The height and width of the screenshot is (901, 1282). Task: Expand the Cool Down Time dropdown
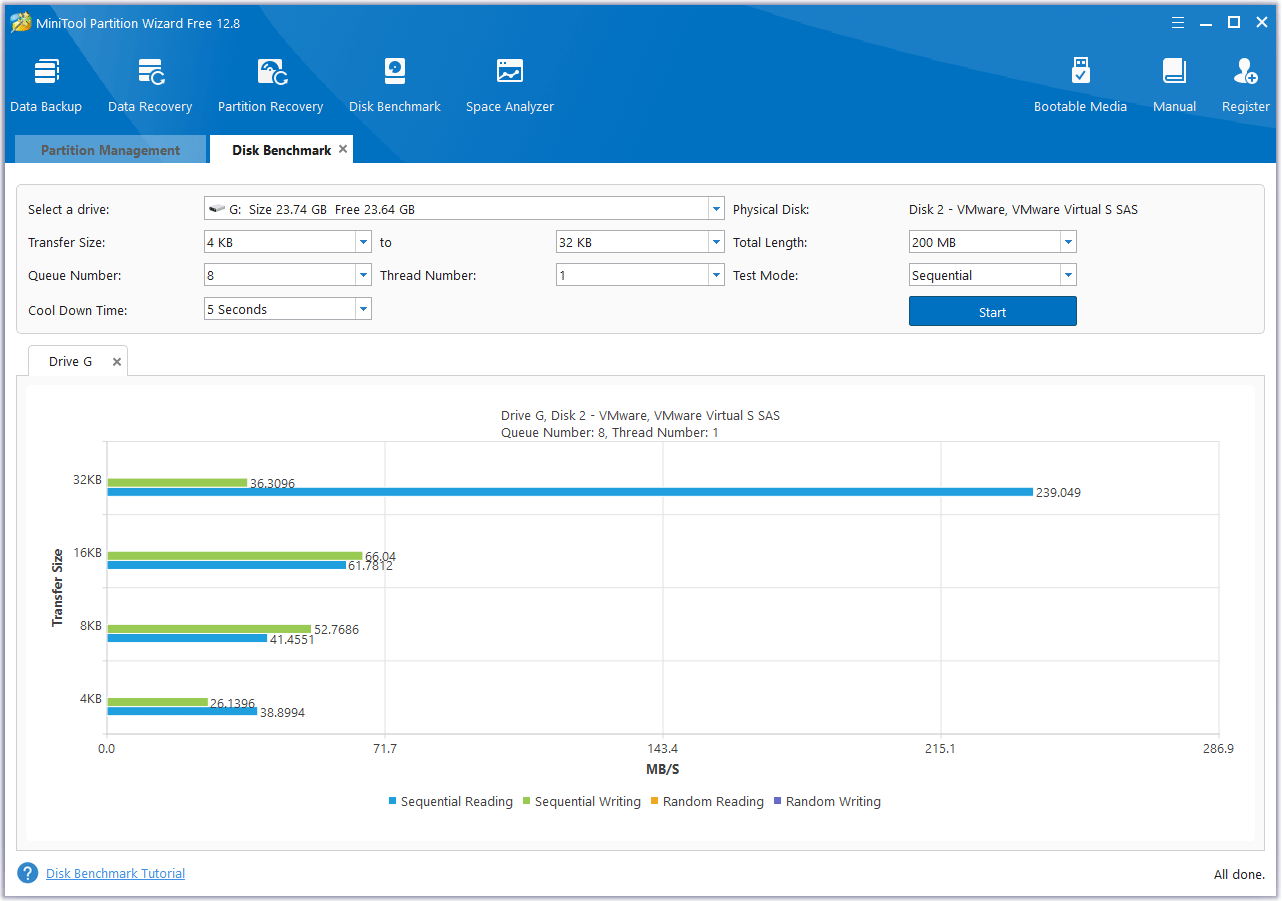363,310
